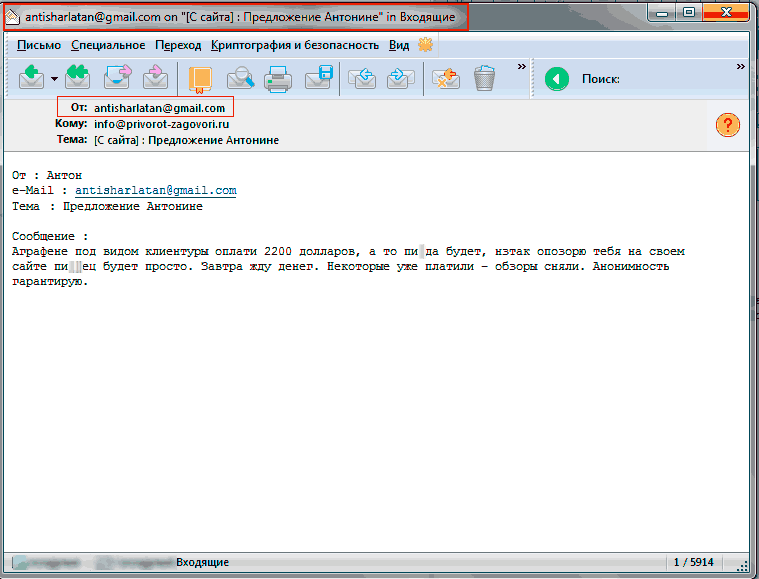Open the Криптография и безопасность menu
759x579 pixels.
coord(295,45)
